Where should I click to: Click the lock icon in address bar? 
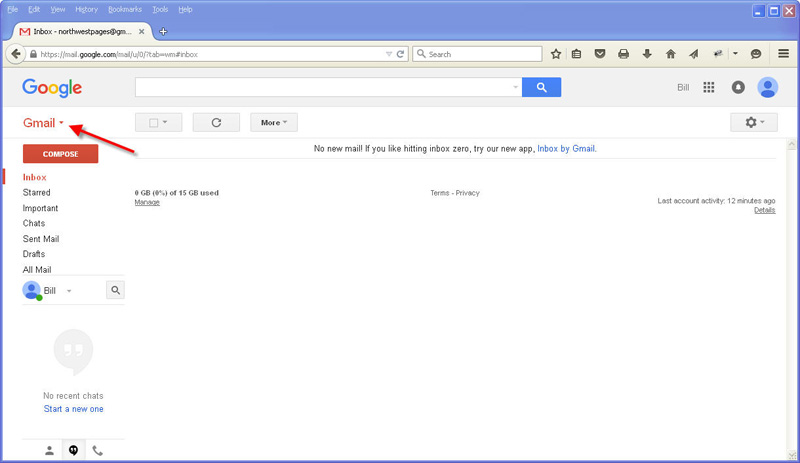(33, 54)
